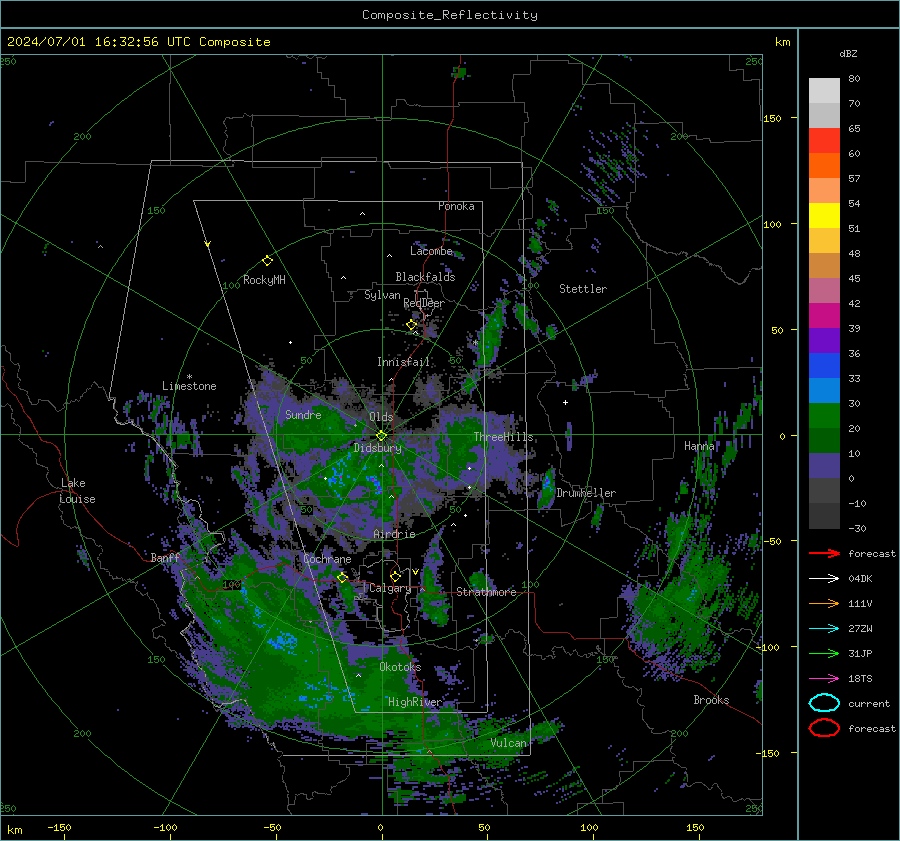Viewport: 900px width, 841px height.
Task: Click the HighRiver label
Action: (415, 702)
